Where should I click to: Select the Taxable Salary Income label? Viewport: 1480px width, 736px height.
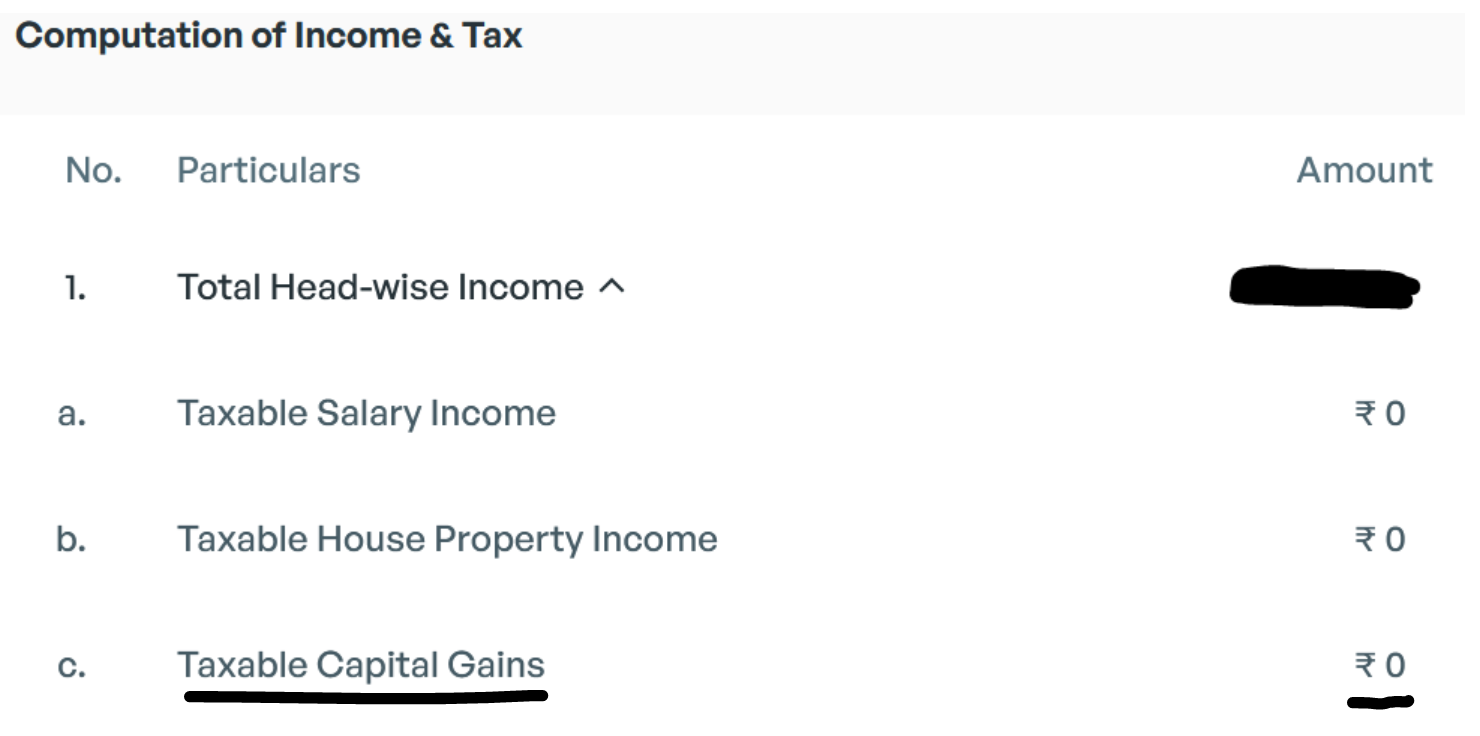pyautogui.click(x=366, y=413)
